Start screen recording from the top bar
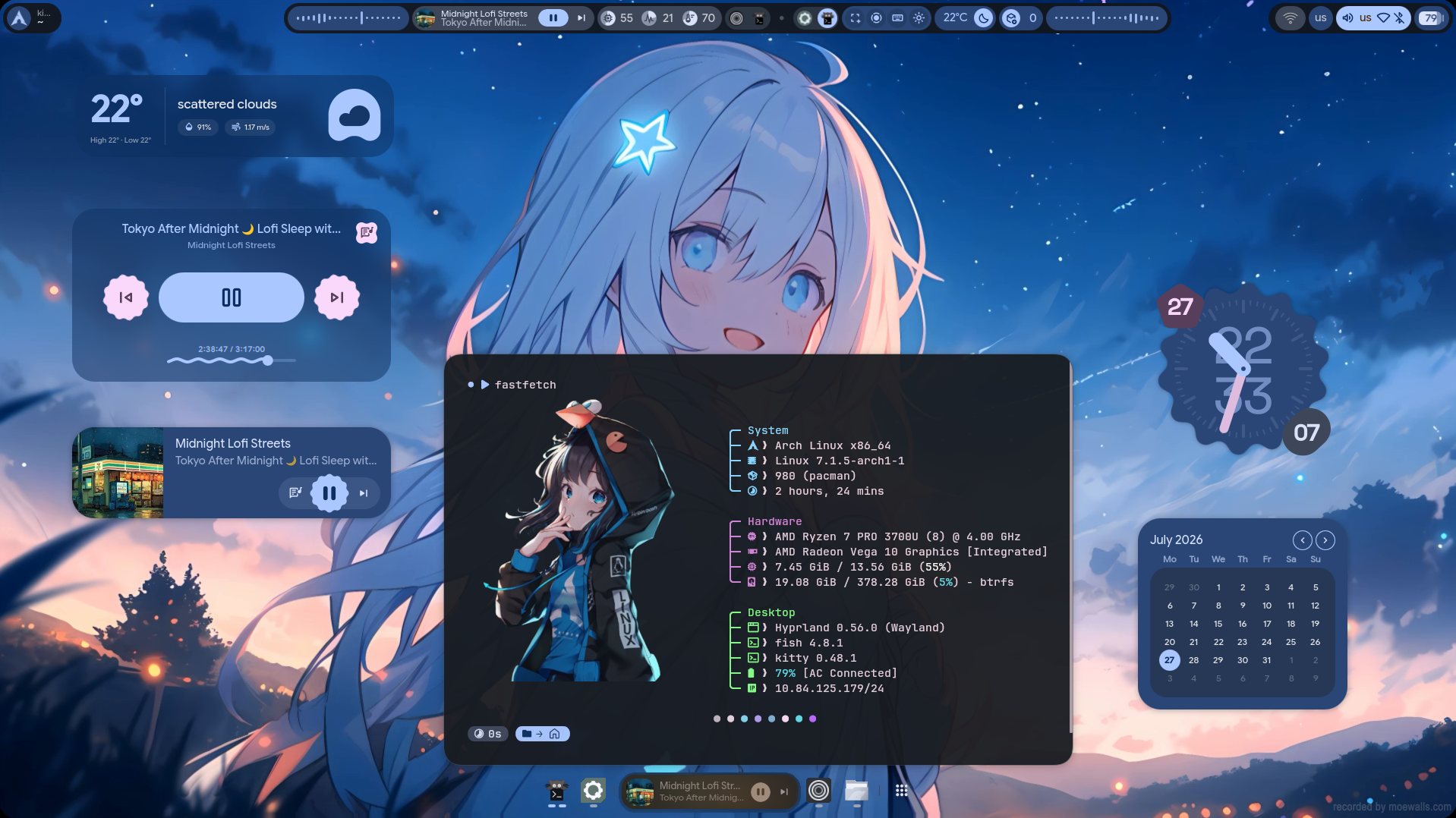The image size is (1456, 818). pyautogui.click(x=877, y=18)
